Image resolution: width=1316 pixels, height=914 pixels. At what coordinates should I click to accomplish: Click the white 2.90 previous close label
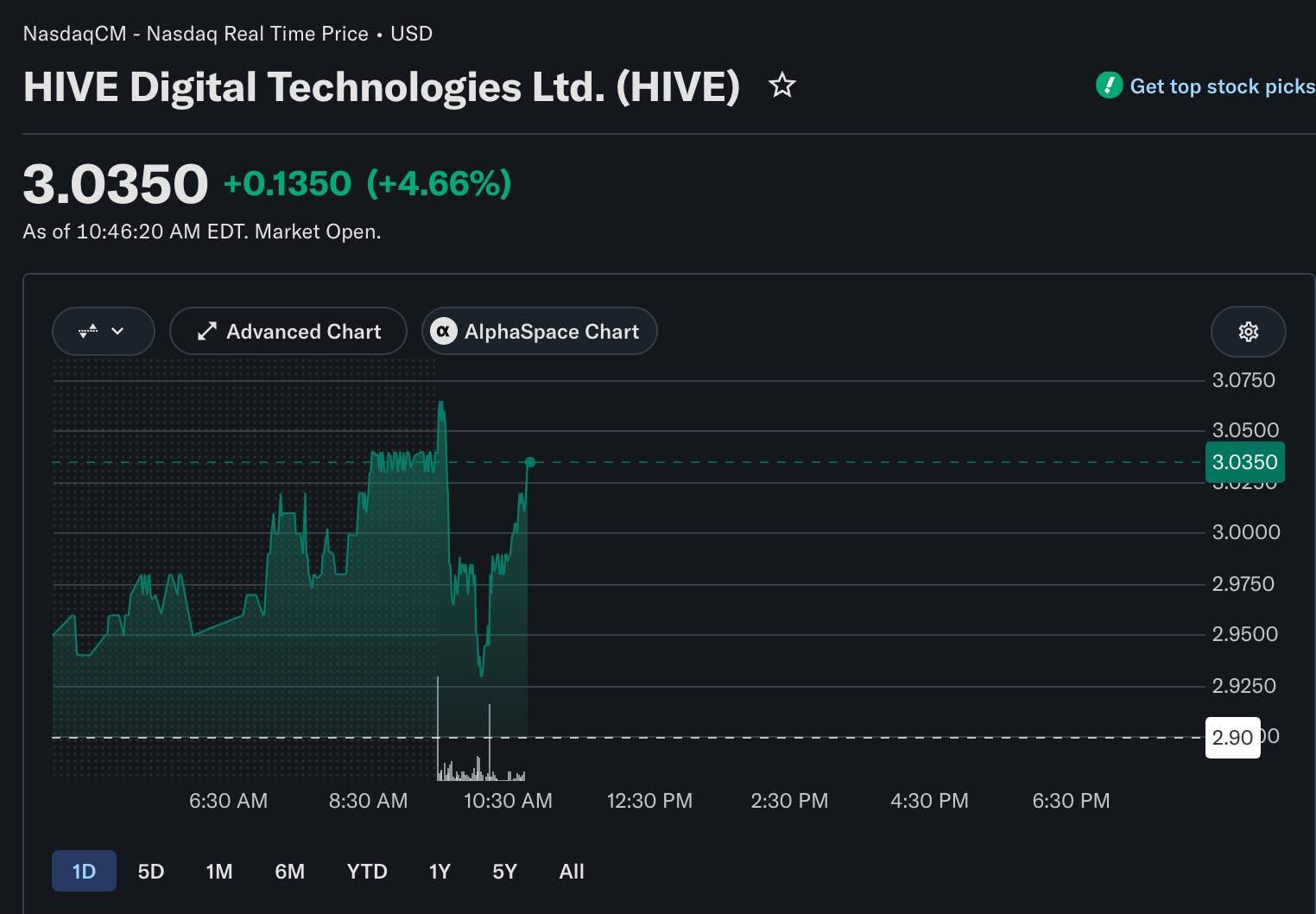click(x=1232, y=737)
